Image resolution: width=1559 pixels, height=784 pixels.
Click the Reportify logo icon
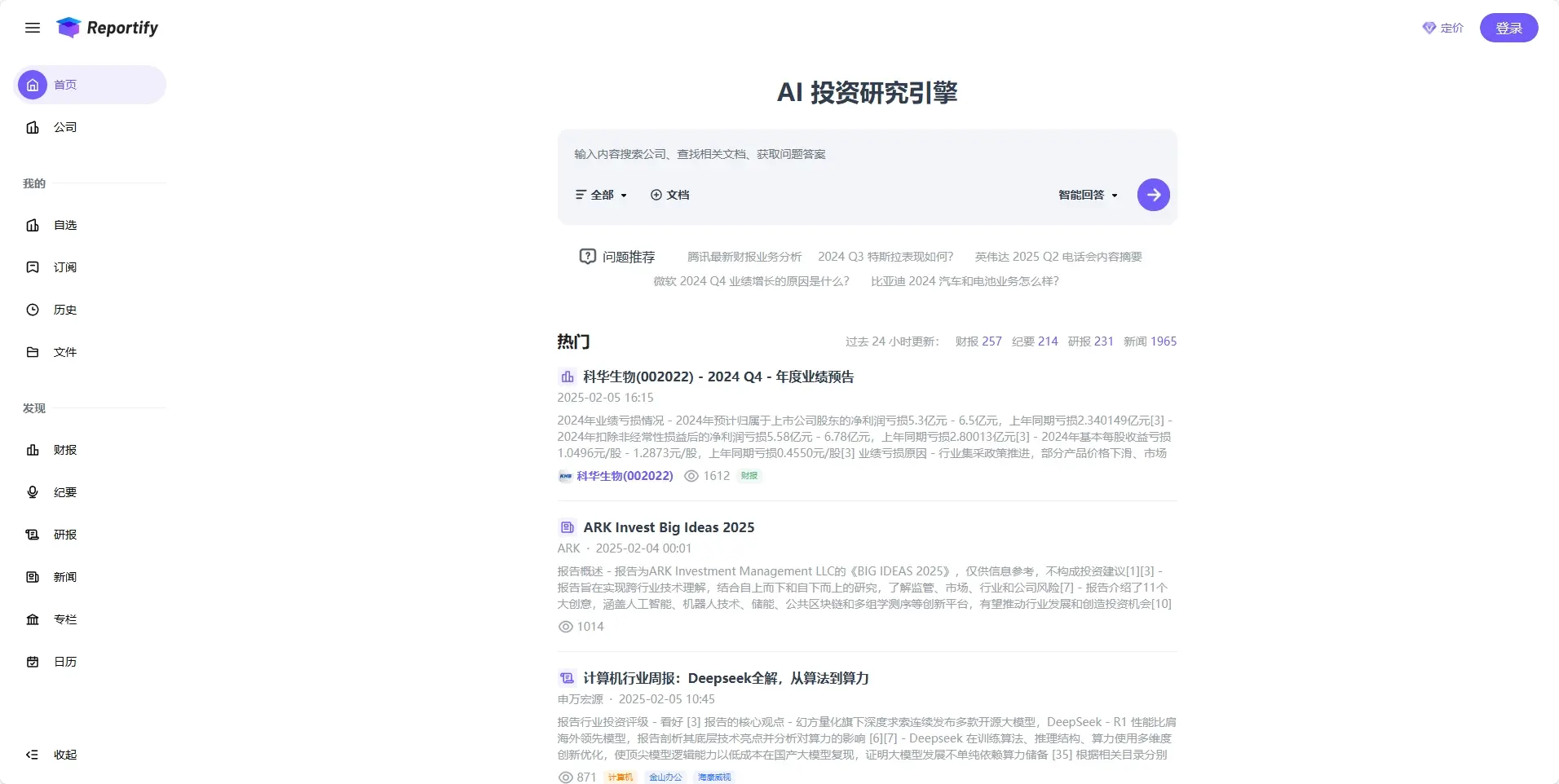(x=68, y=27)
